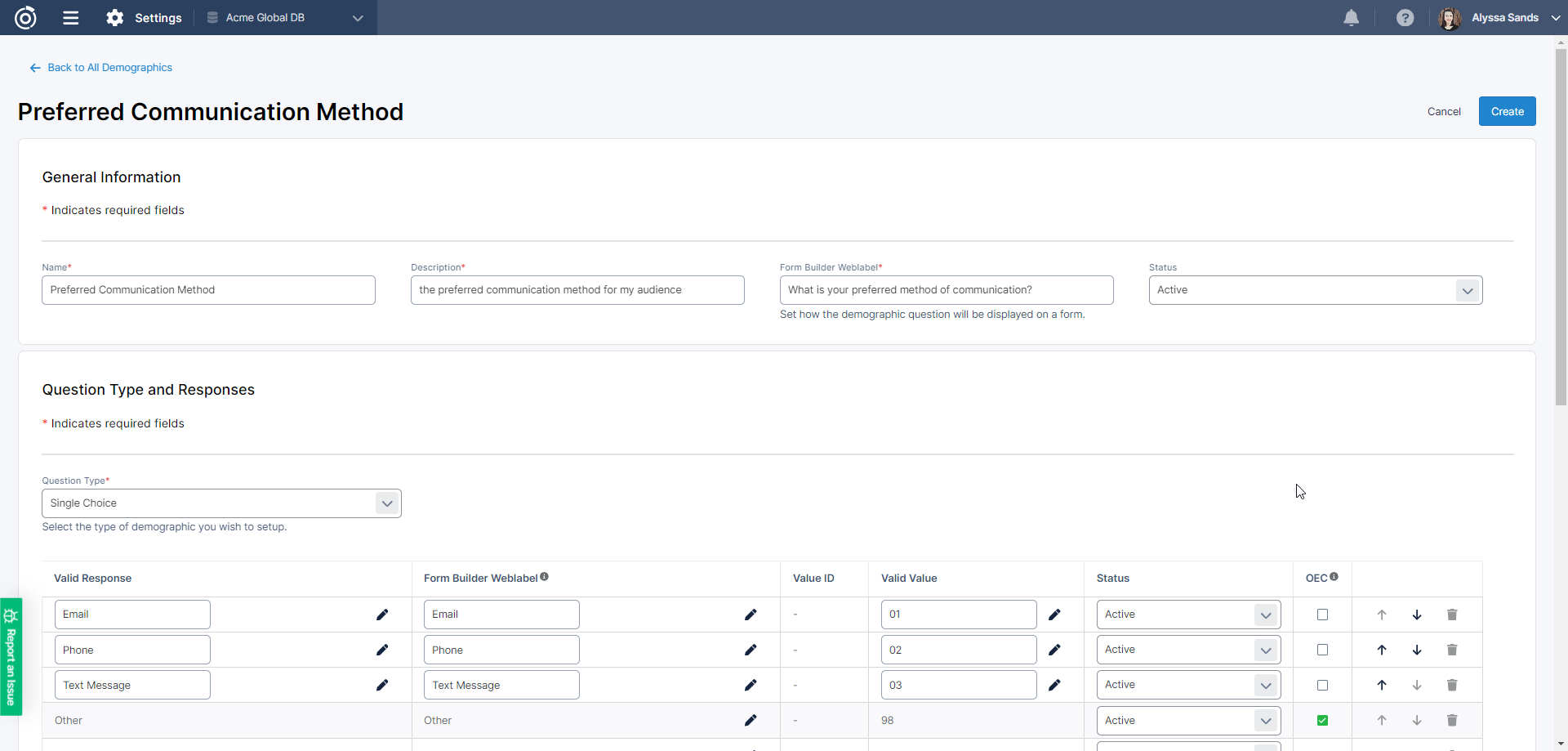
Task: Uncheck the OEC checkbox for Other
Action: point(1322,720)
